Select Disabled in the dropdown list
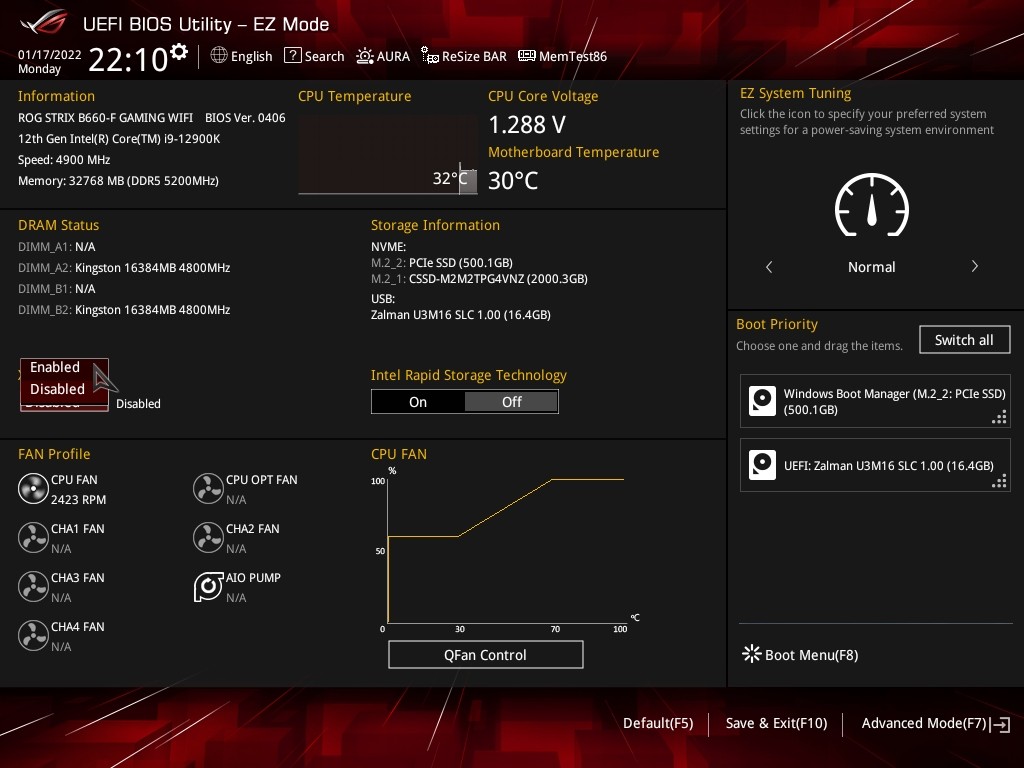The height and width of the screenshot is (768, 1024). 57,389
